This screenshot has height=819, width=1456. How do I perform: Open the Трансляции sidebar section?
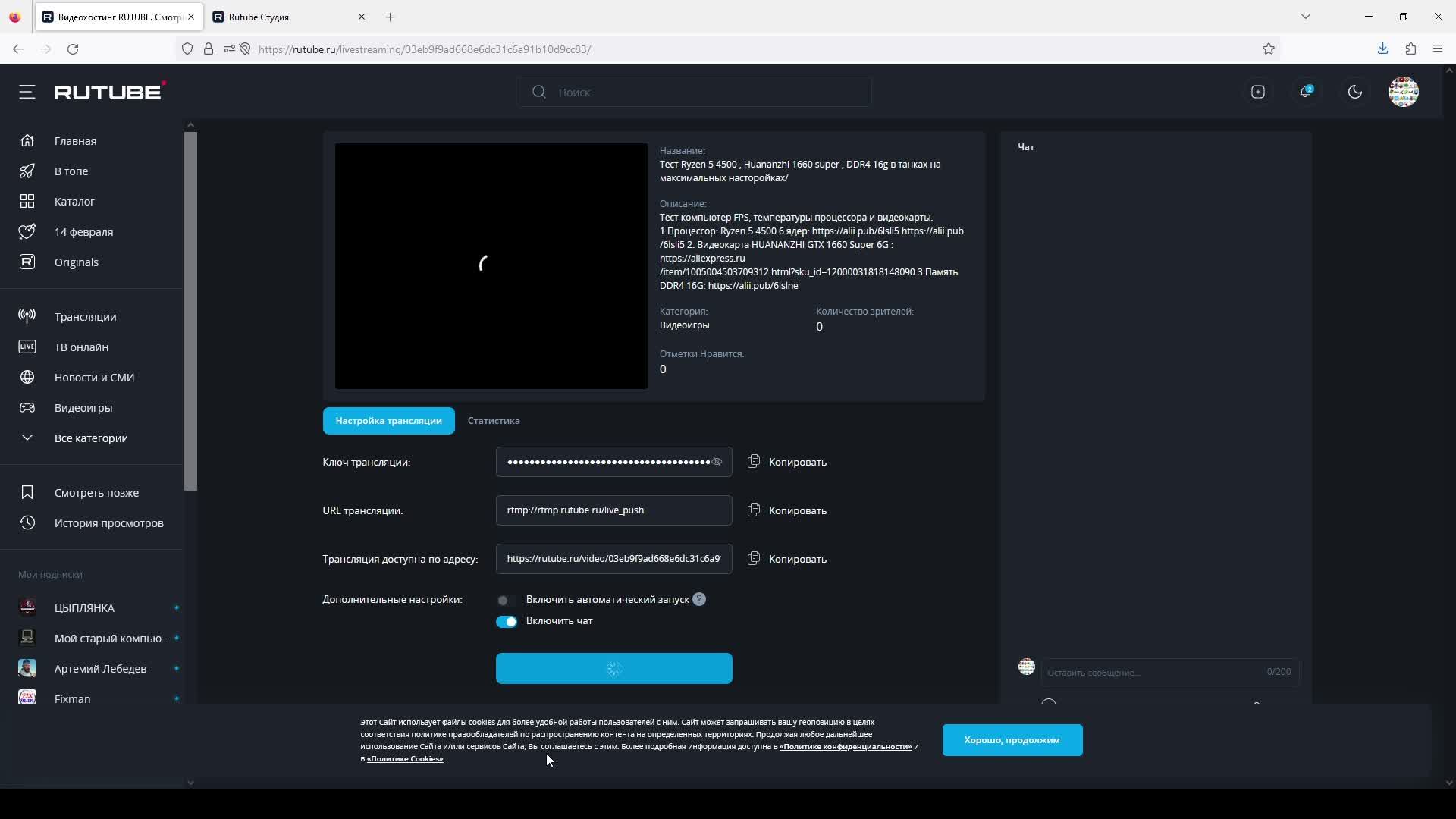pyautogui.click(x=85, y=317)
